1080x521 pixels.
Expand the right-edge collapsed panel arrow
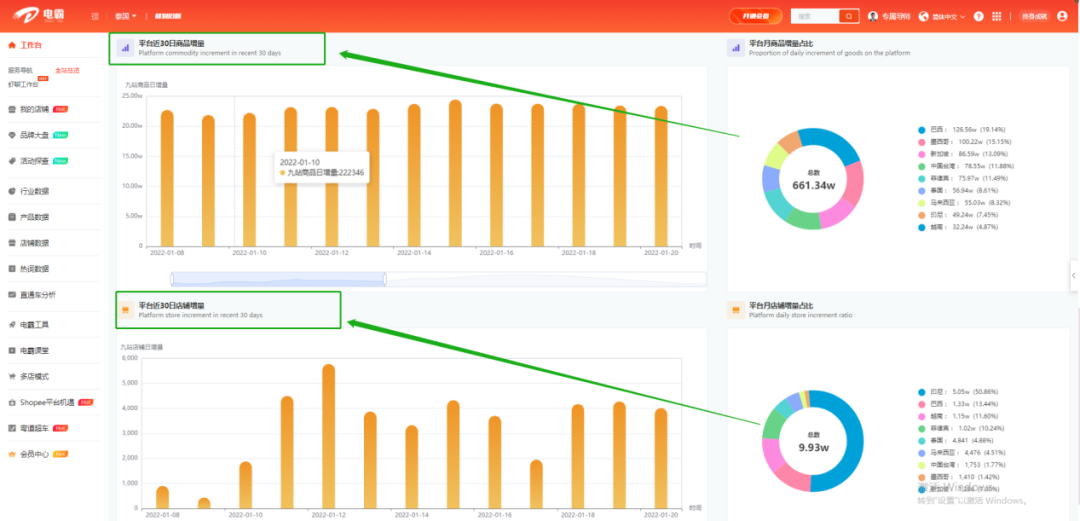click(1073, 267)
